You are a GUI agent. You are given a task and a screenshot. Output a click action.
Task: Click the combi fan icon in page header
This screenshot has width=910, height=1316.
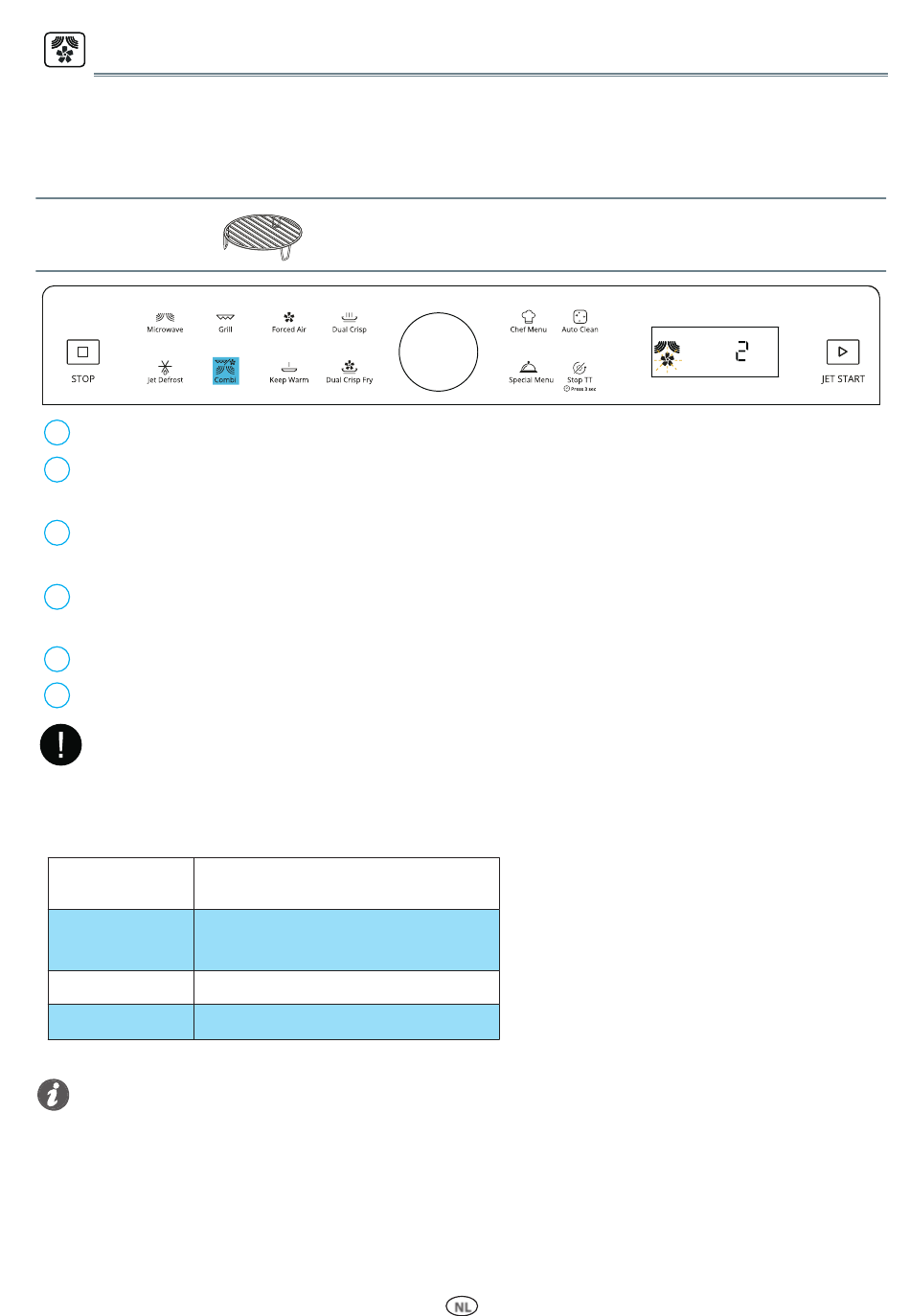pos(64,50)
